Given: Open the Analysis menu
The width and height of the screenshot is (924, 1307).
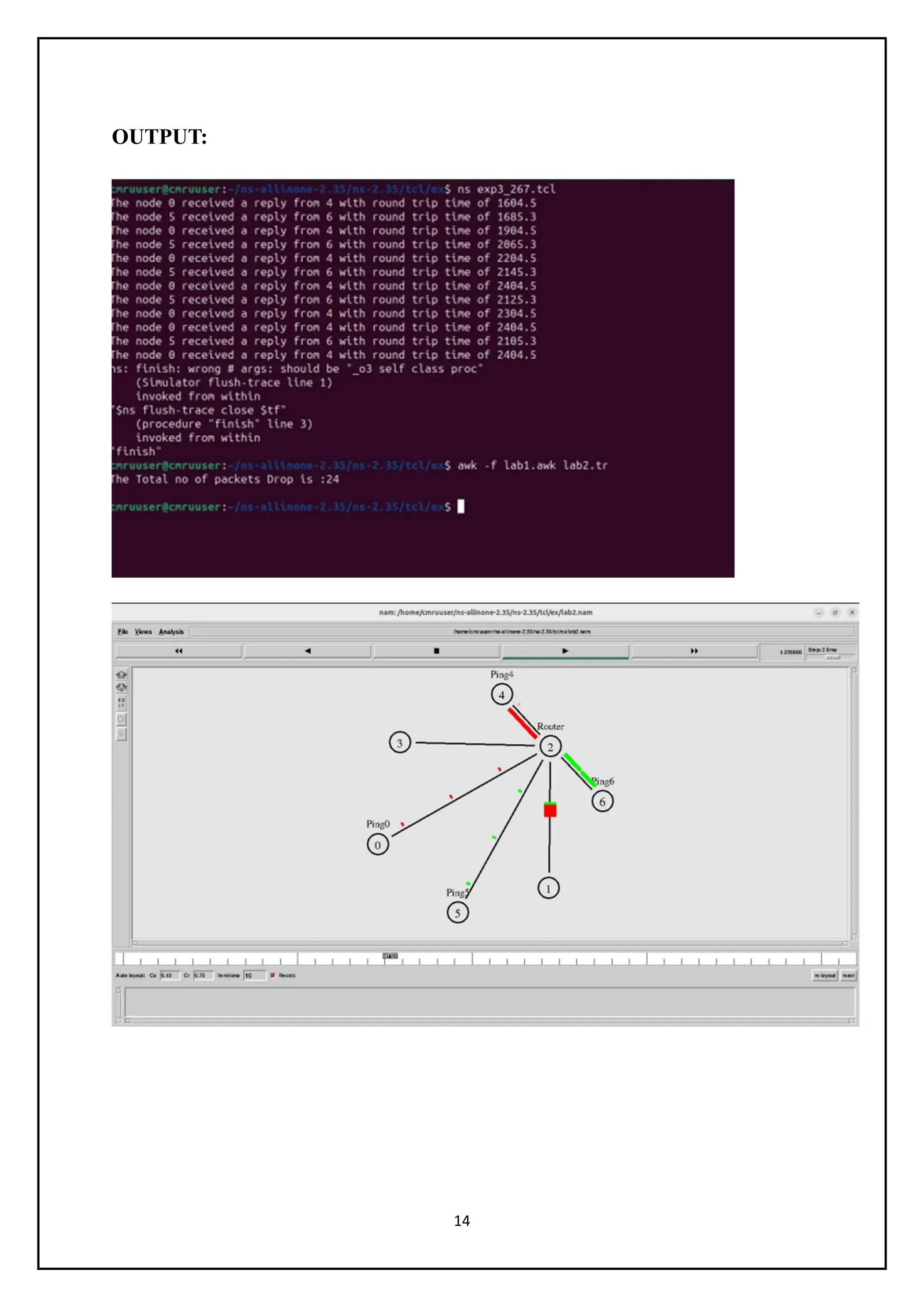Looking at the screenshot, I should (171, 632).
